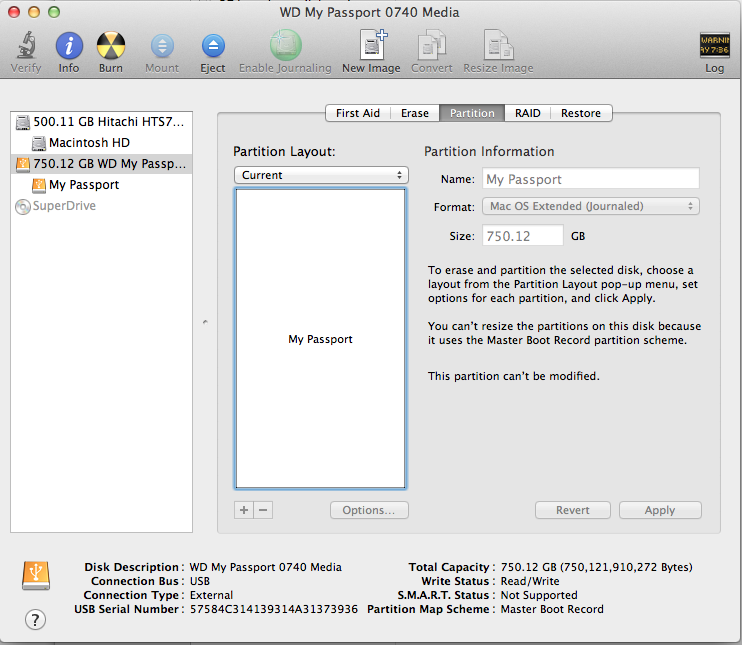Open Partition Layout Current dropdown

[321, 175]
